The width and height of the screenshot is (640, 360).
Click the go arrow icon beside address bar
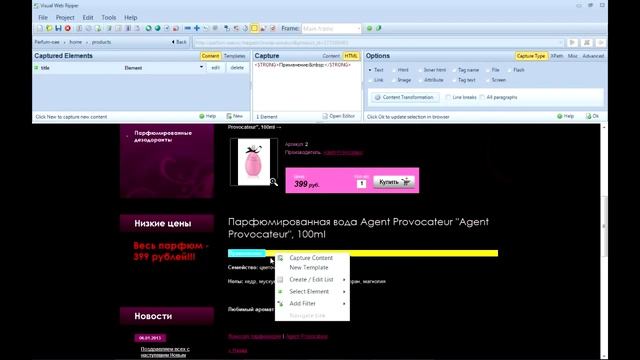[x=573, y=42]
